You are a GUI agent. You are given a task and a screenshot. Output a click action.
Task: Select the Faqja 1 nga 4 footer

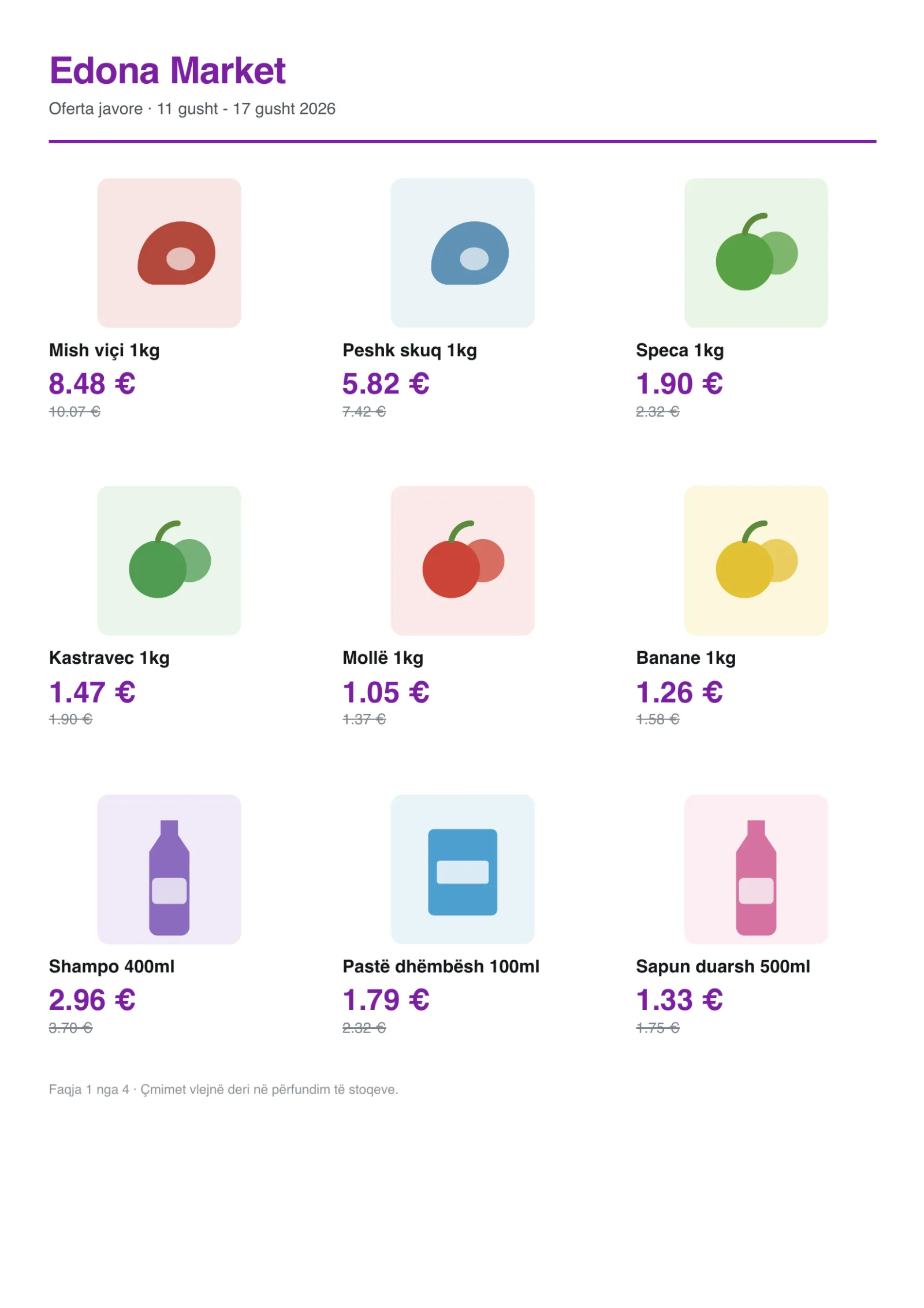point(223,1090)
